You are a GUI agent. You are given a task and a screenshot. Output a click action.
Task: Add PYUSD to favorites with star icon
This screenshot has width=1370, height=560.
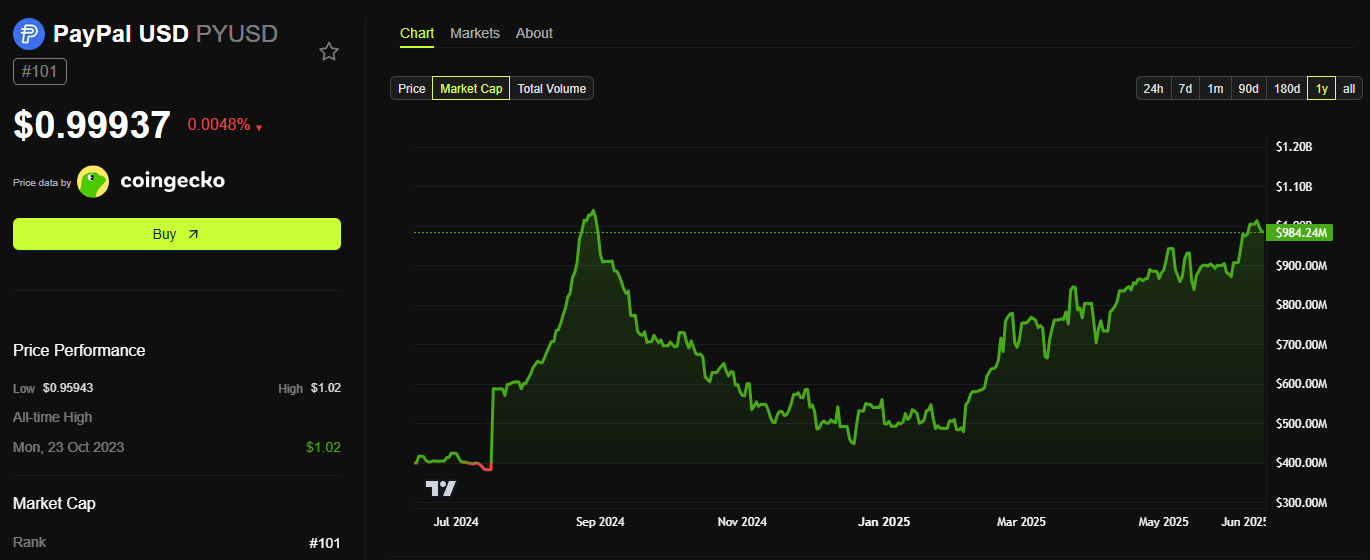point(329,52)
